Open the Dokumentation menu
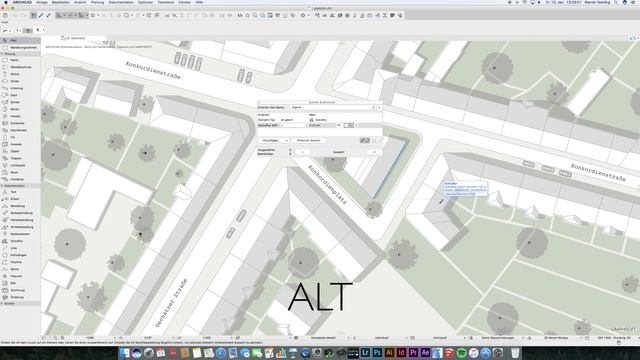 pos(121,2)
